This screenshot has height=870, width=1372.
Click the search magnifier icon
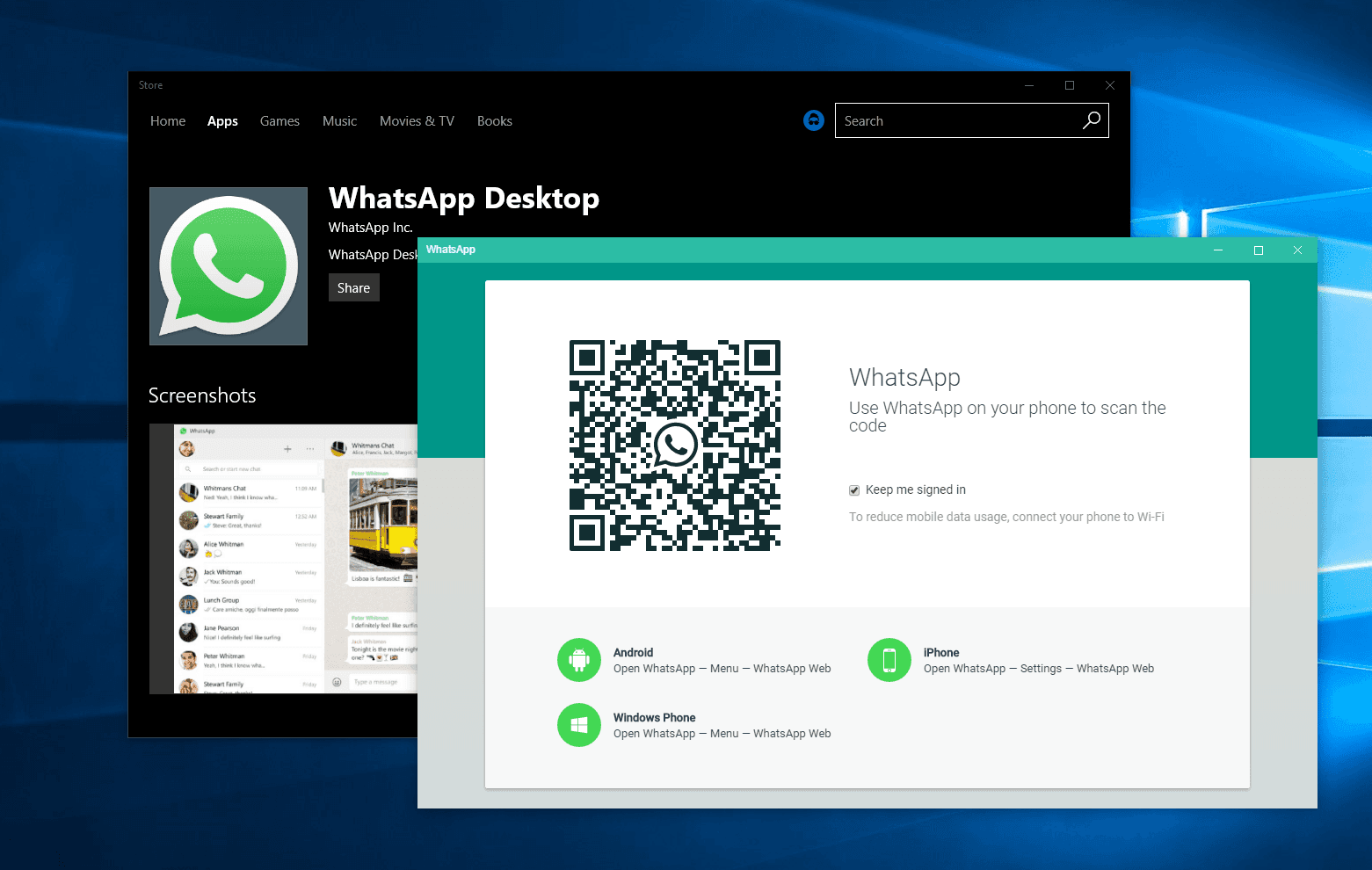pyautogui.click(x=1091, y=120)
